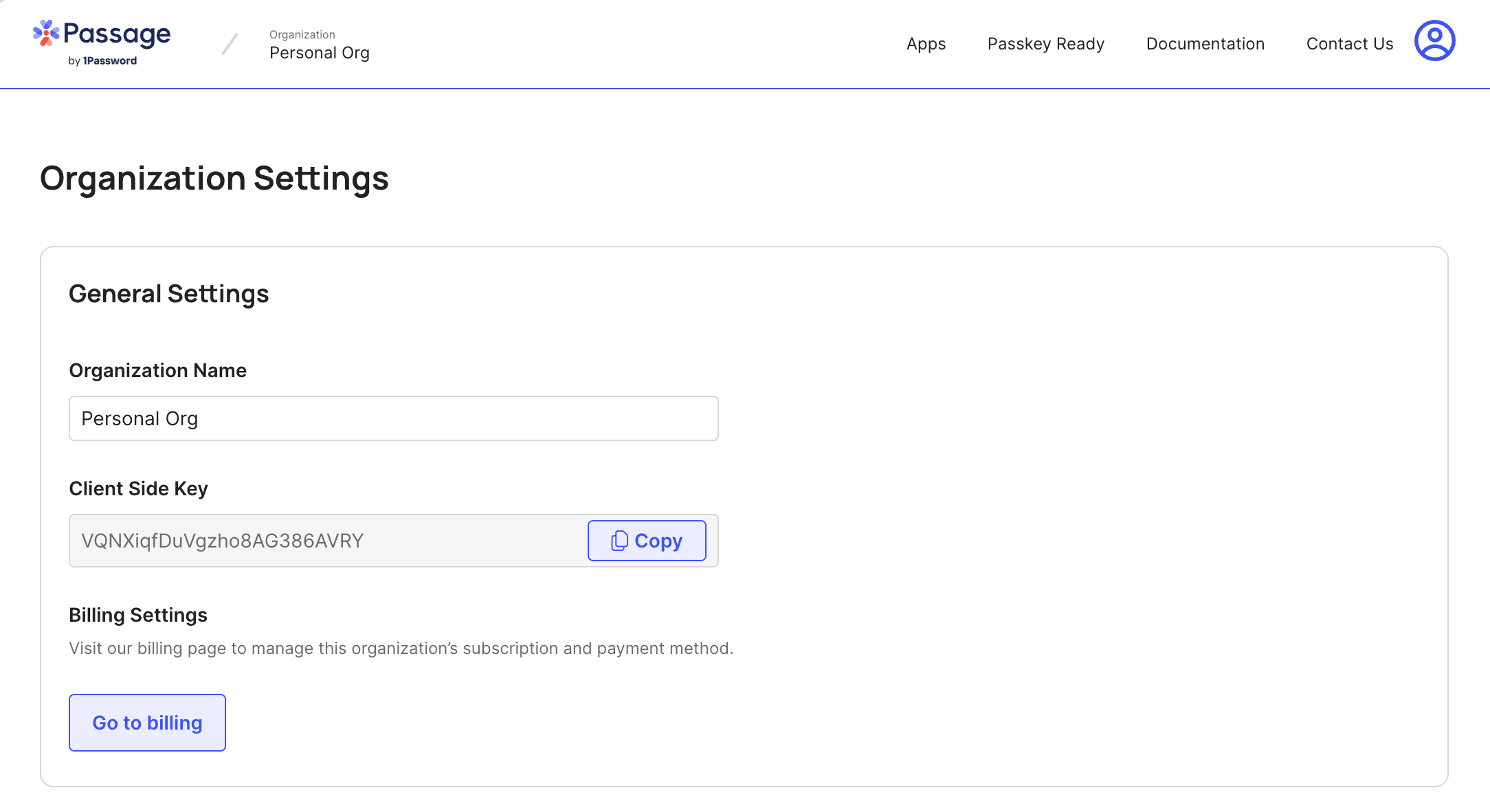Screen dimensions: 1490x812
Task: Open the user account profile icon
Action: pos(1435,41)
